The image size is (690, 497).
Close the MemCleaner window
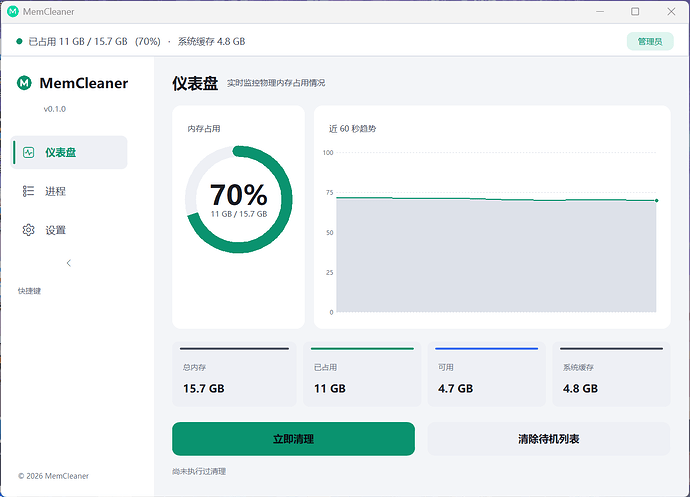click(671, 11)
